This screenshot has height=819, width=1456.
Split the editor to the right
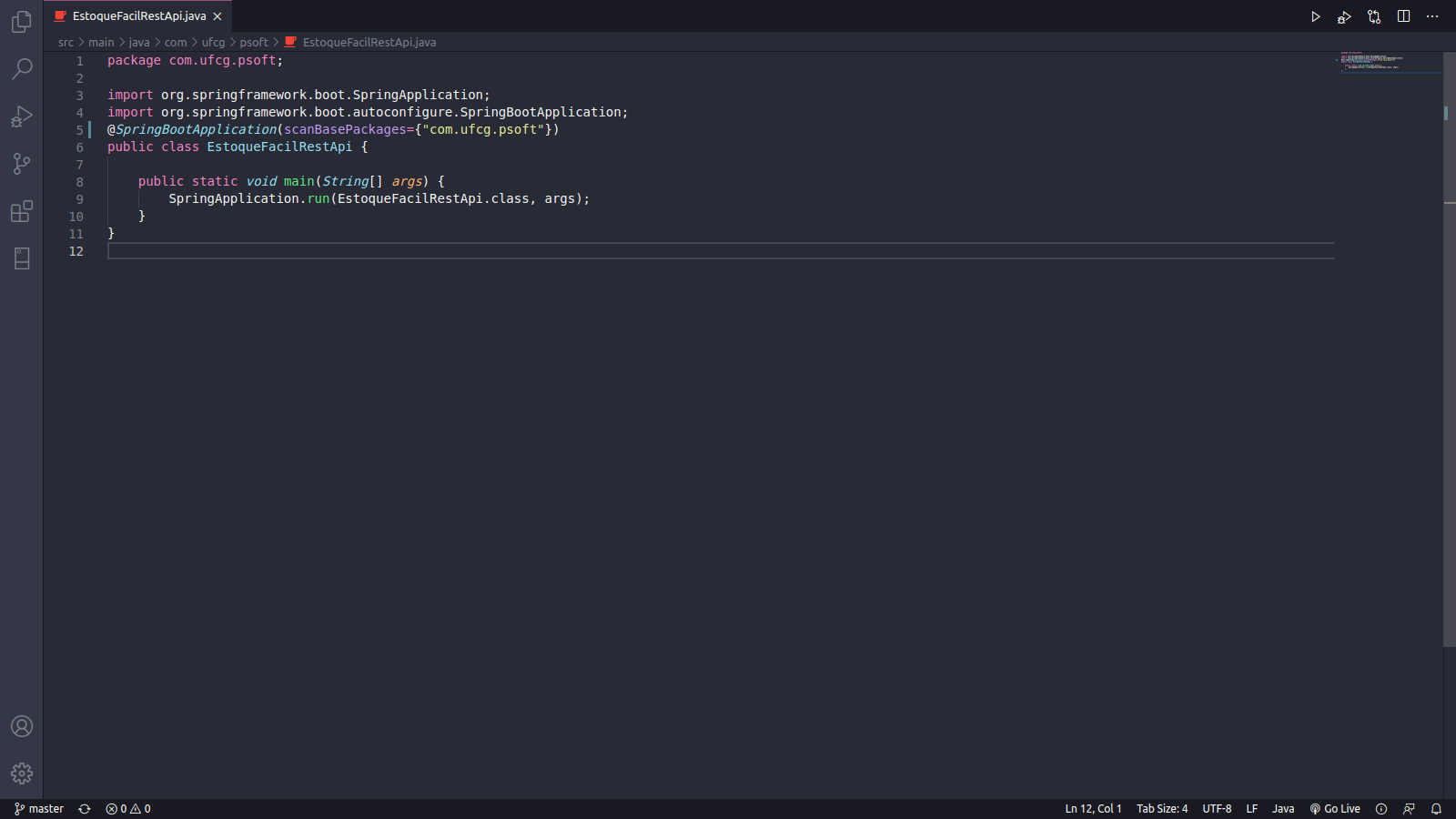click(x=1403, y=16)
